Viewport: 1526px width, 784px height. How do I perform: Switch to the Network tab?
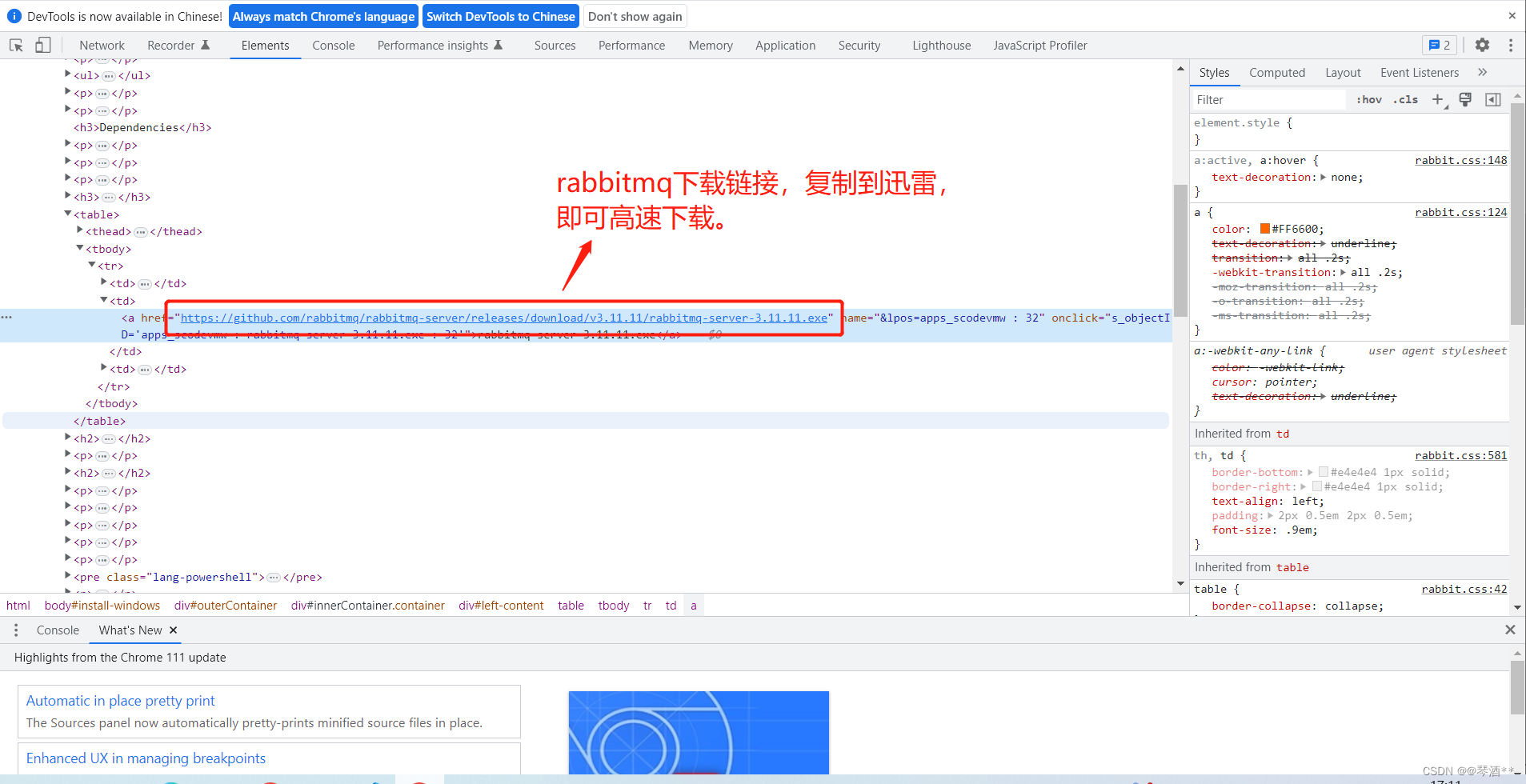coord(102,46)
